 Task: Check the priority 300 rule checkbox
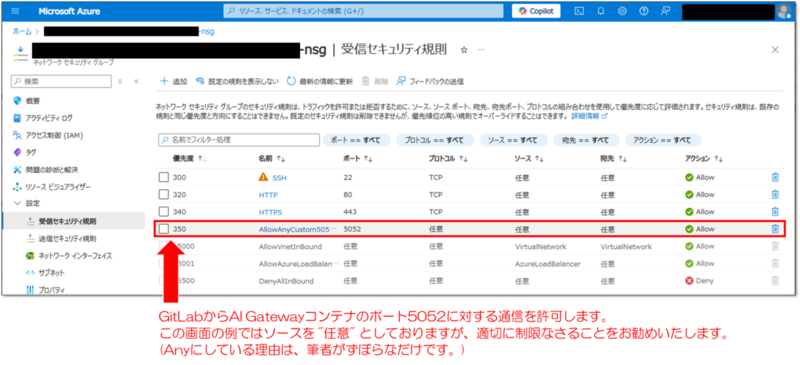(163, 178)
